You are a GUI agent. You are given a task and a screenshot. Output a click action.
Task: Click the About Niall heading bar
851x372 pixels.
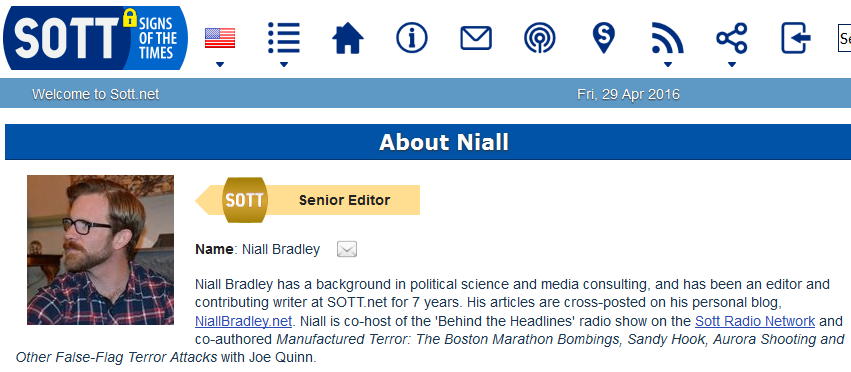click(428, 142)
